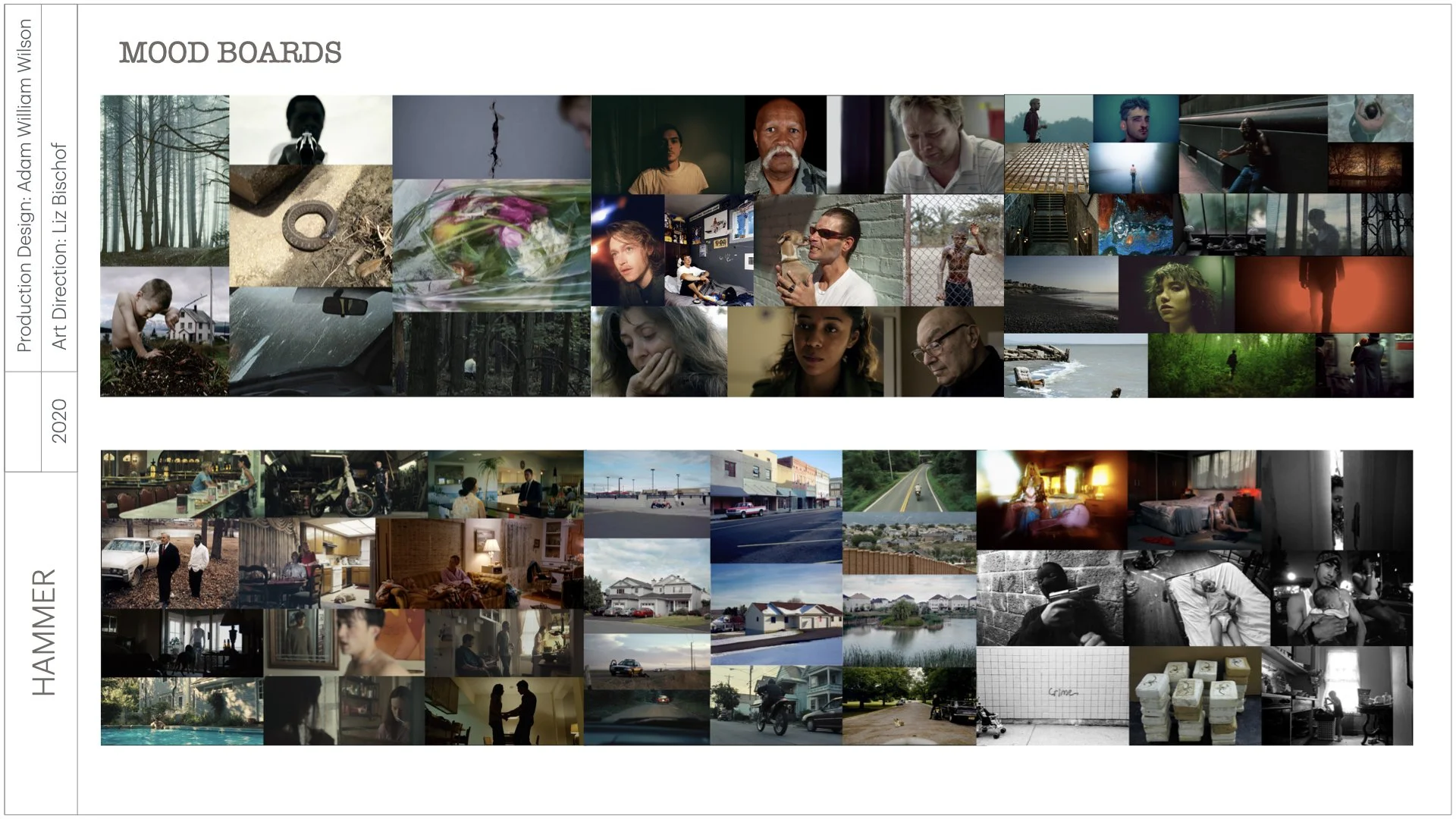Click the foggy forest trees photo
Viewport: 1456px width, 819px height.
(165, 180)
